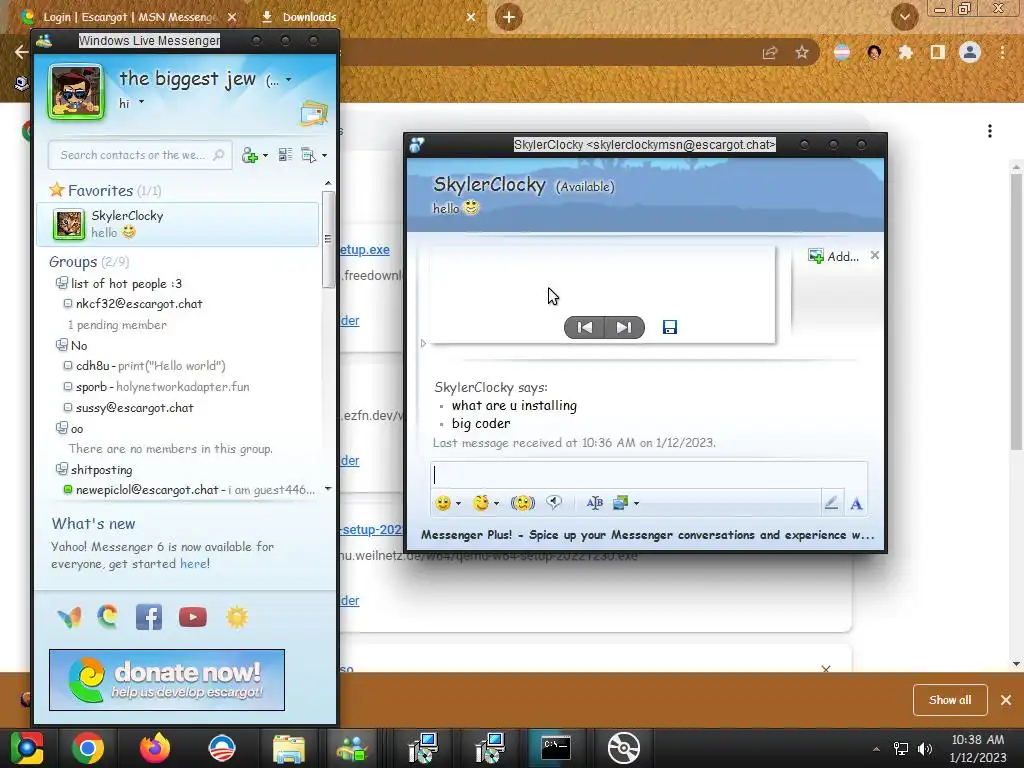Open the Escargot icon in Messenger bottom bar
Screen dimensions: 1024x768
[108, 616]
